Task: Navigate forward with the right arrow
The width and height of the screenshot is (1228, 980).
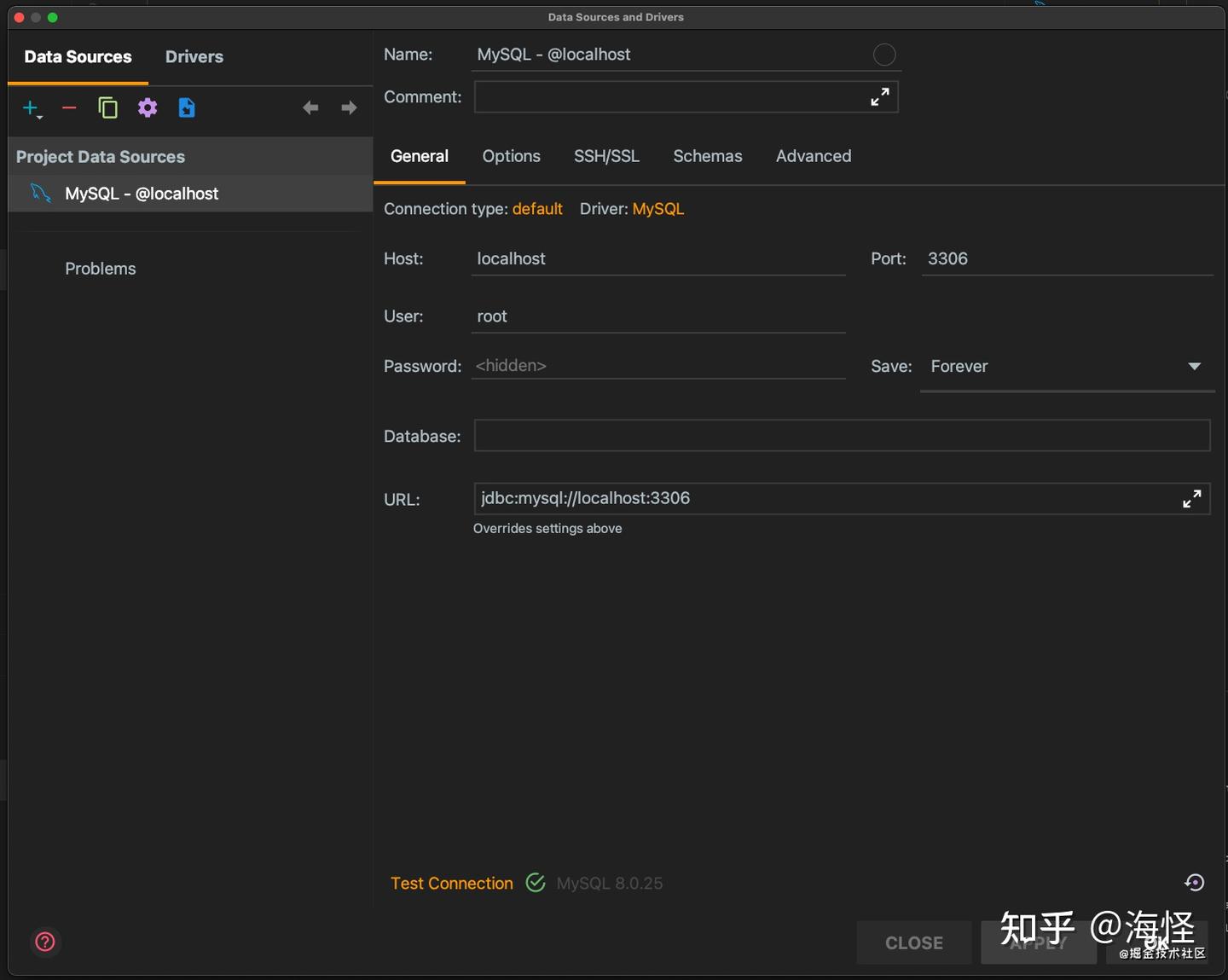Action: (x=348, y=107)
